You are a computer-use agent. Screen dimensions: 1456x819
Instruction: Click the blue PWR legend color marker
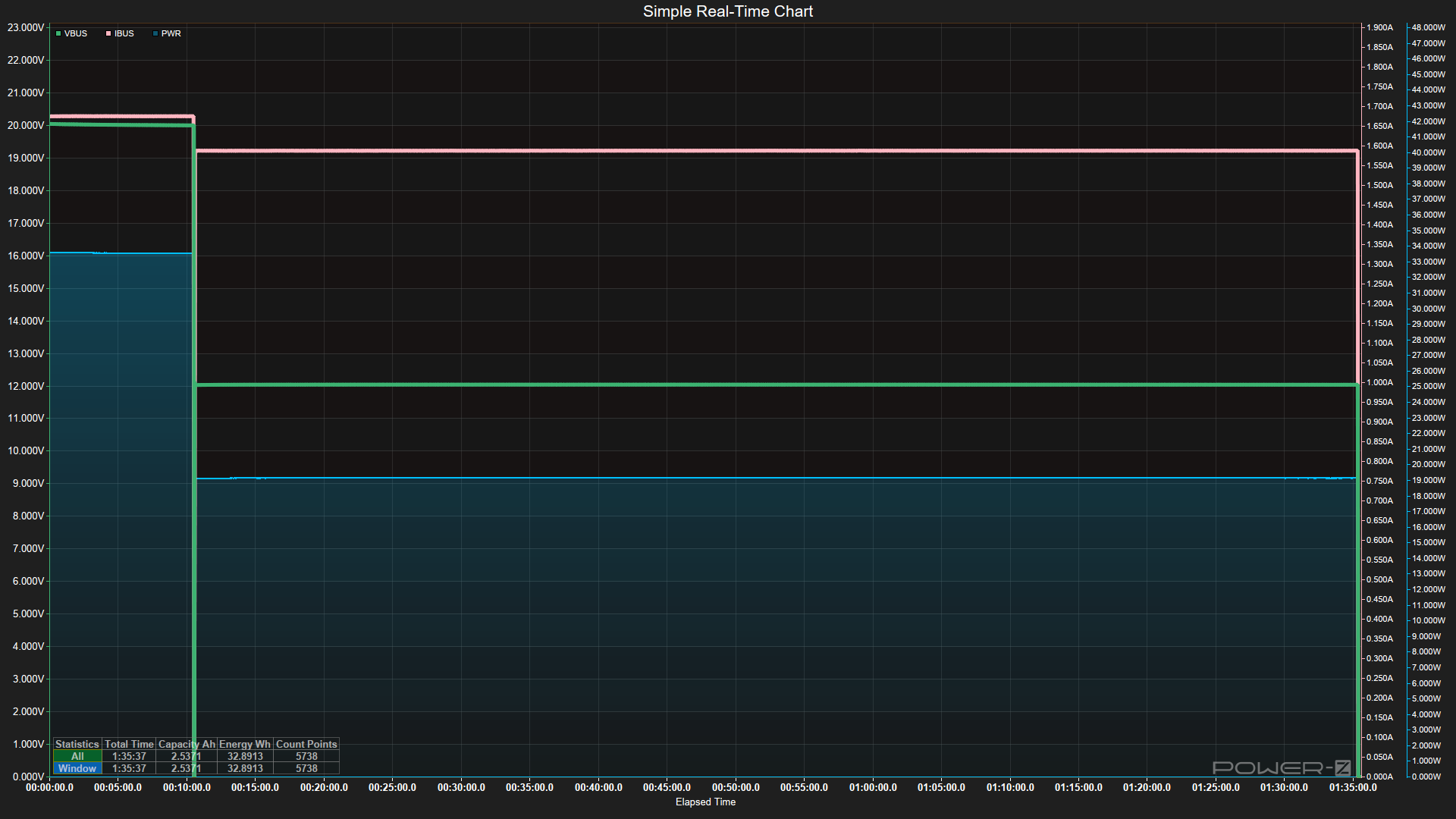(x=155, y=34)
